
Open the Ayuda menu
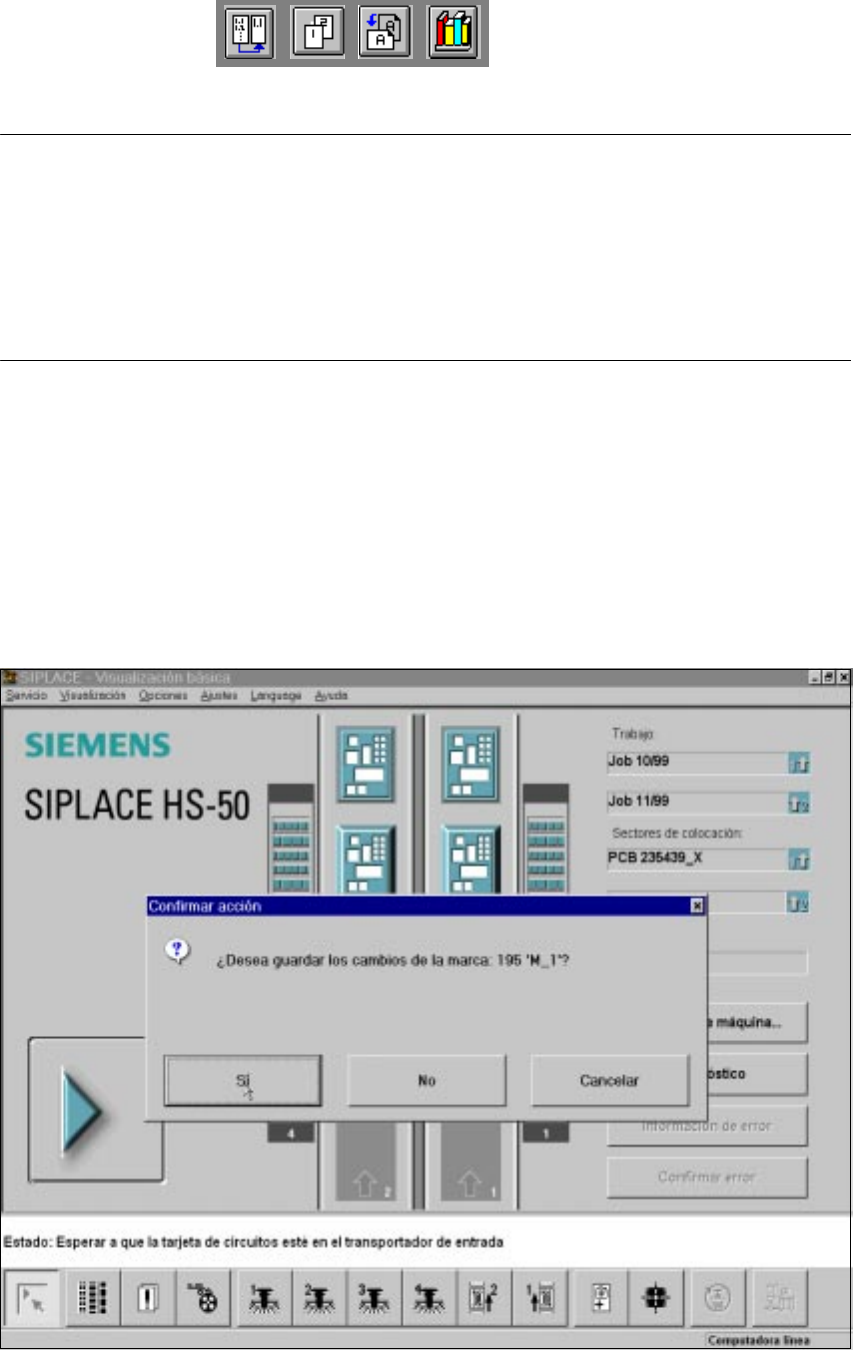[x=331, y=695]
